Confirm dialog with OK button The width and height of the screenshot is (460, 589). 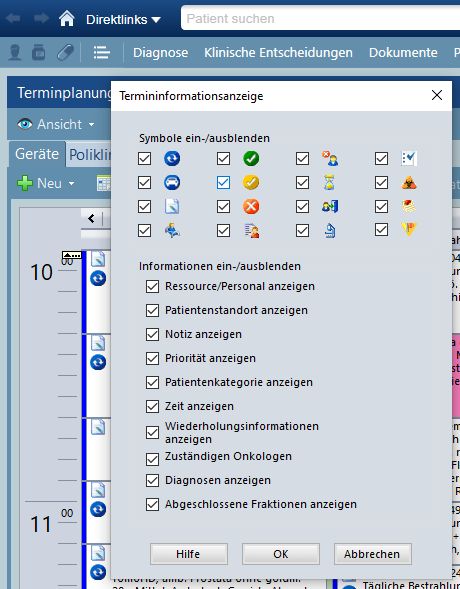281,554
